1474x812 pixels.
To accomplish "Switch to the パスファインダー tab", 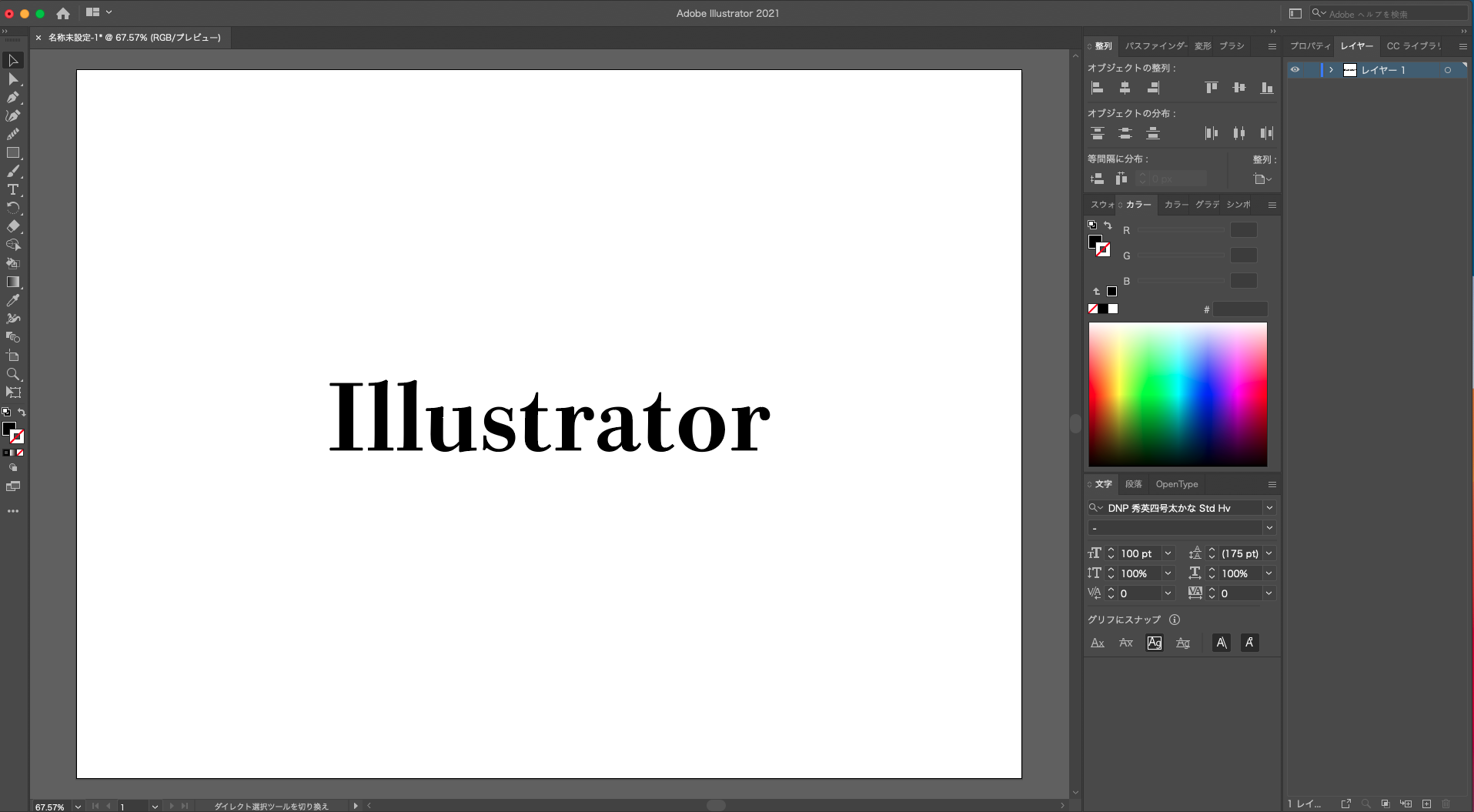I will [1155, 46].
